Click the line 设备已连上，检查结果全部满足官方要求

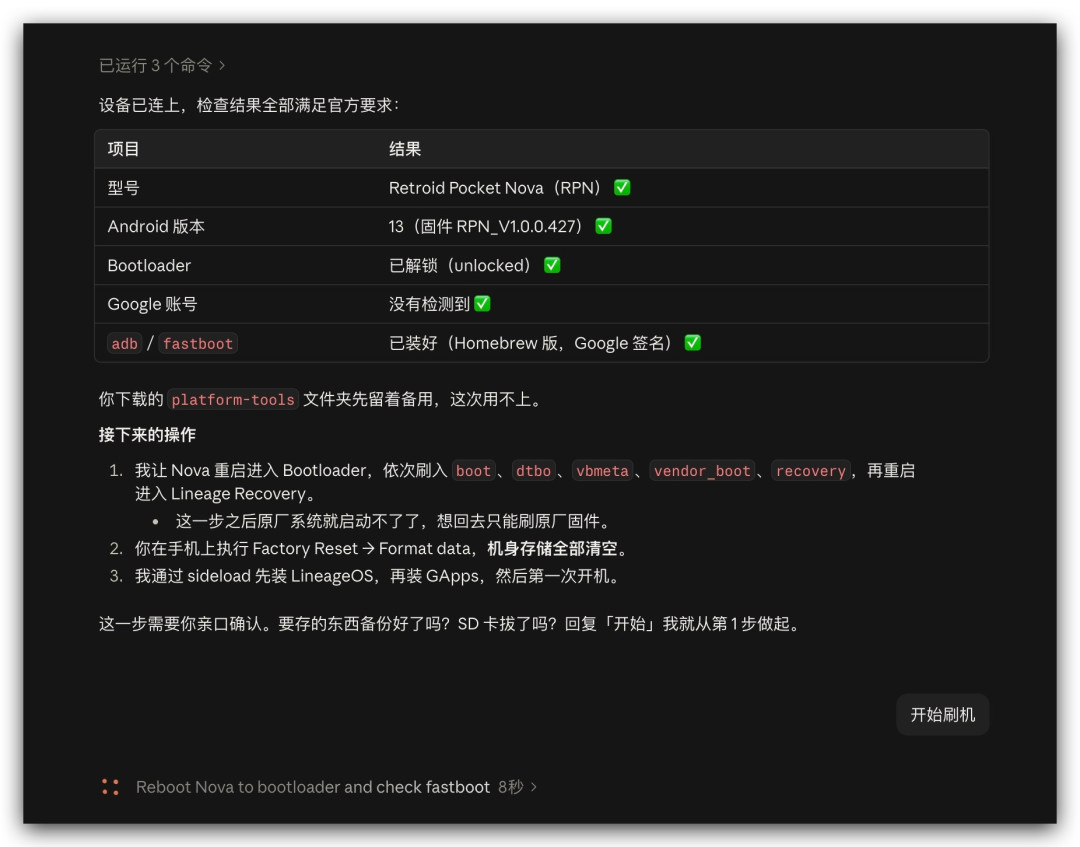click(249, 105)
